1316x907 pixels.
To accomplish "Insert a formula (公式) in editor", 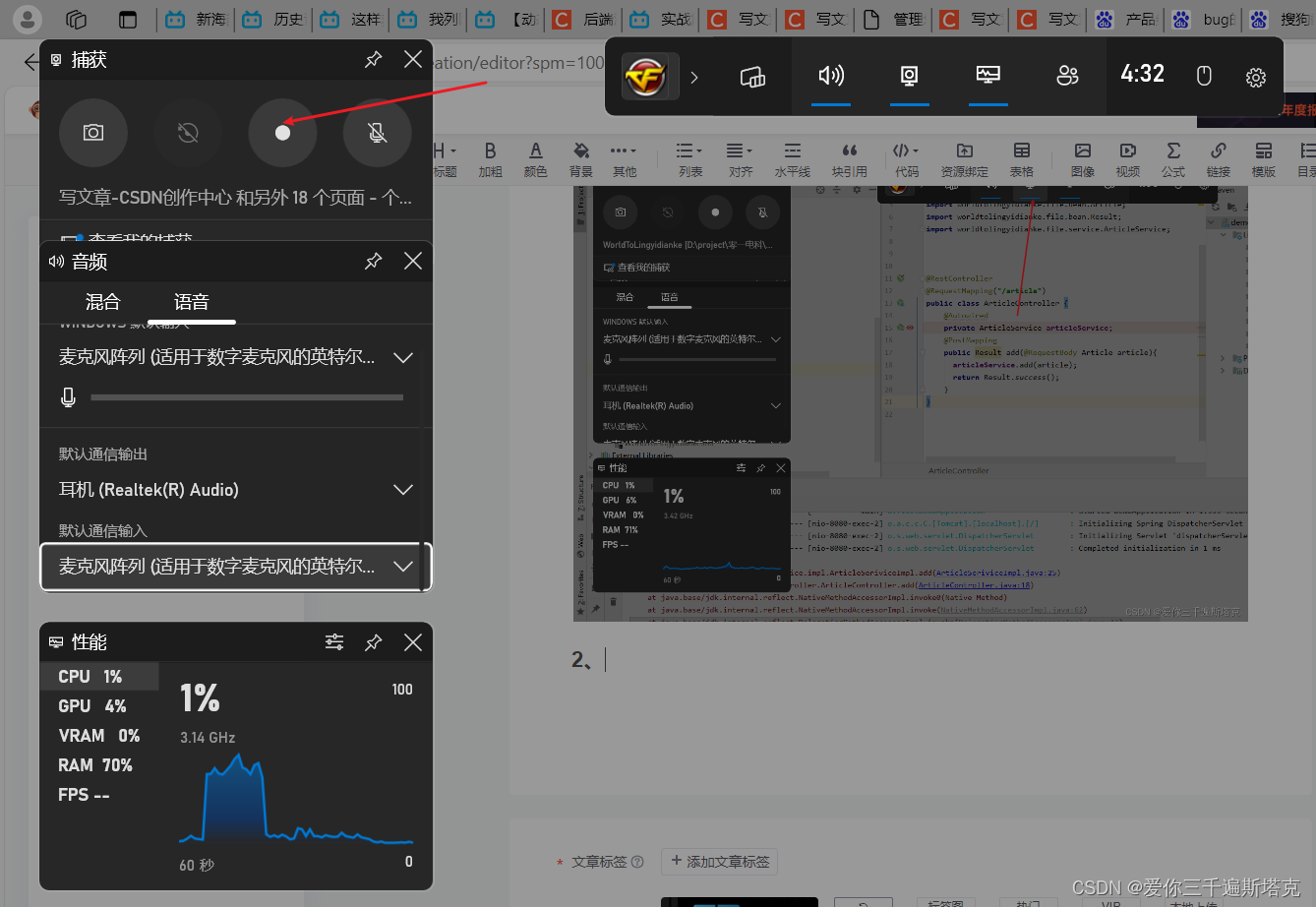I will click(x=1173, y=159).
